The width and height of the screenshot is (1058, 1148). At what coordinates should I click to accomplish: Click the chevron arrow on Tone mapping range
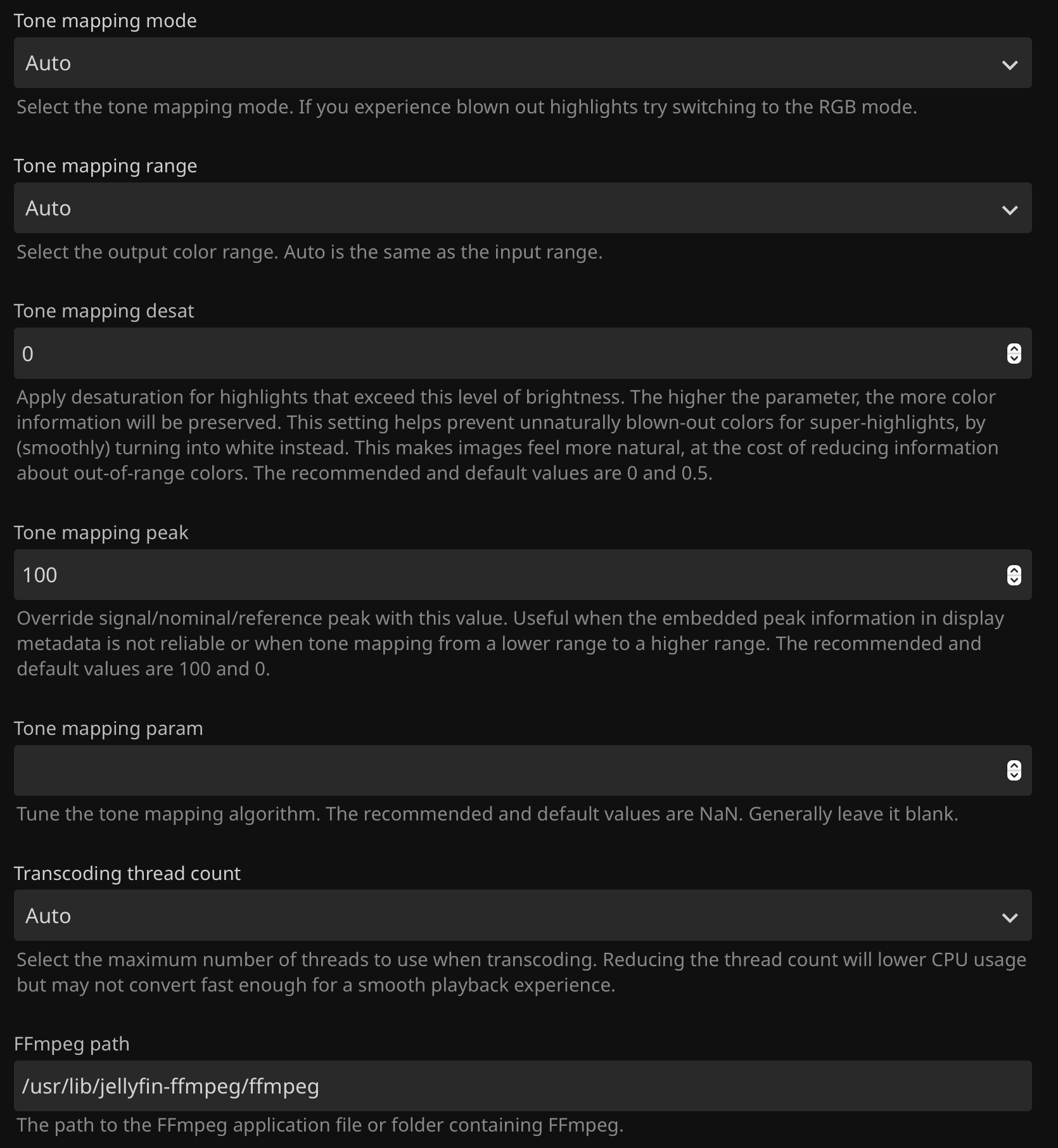1010,210
